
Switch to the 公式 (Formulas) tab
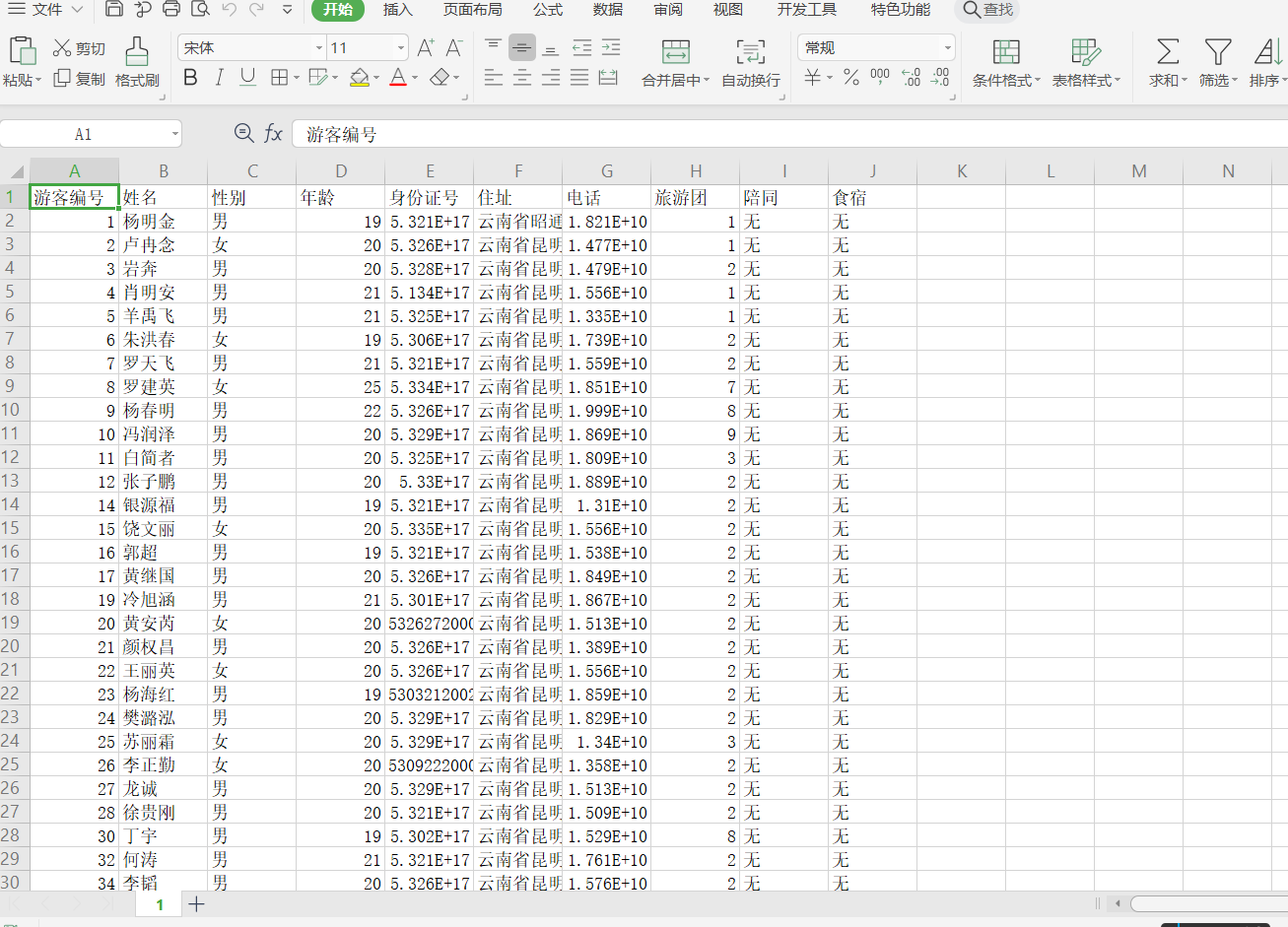coord(548,10)
